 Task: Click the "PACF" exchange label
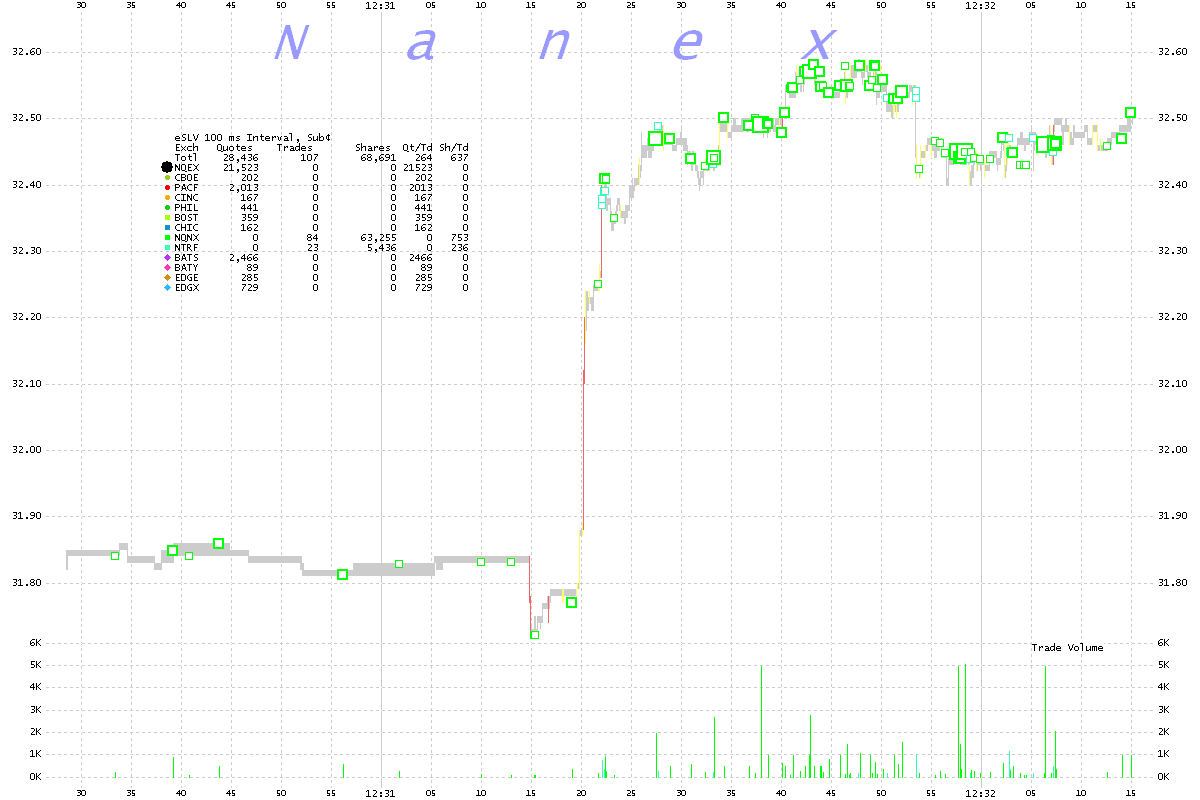187,188
